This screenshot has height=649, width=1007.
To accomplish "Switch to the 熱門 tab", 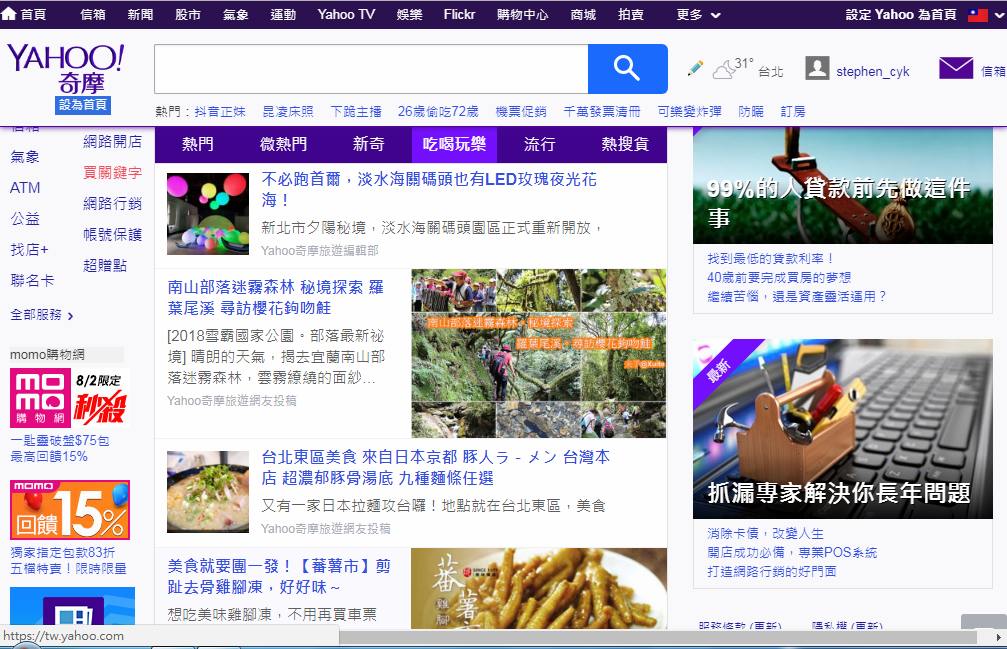I will 197,145.
